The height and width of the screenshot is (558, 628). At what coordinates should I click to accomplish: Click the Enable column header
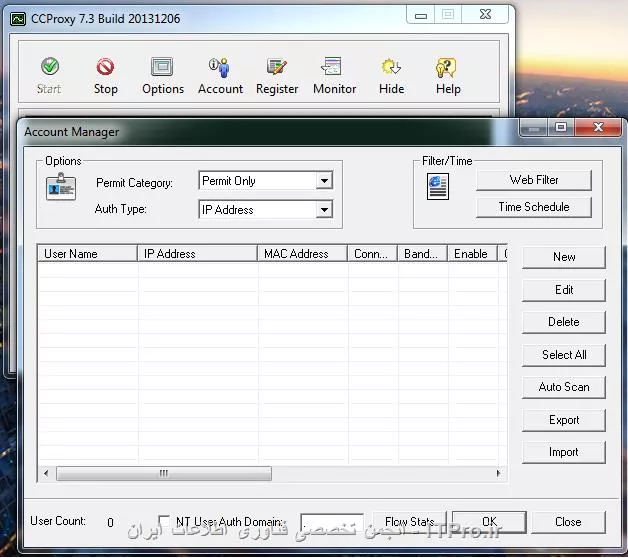click(x=473, y=254)
